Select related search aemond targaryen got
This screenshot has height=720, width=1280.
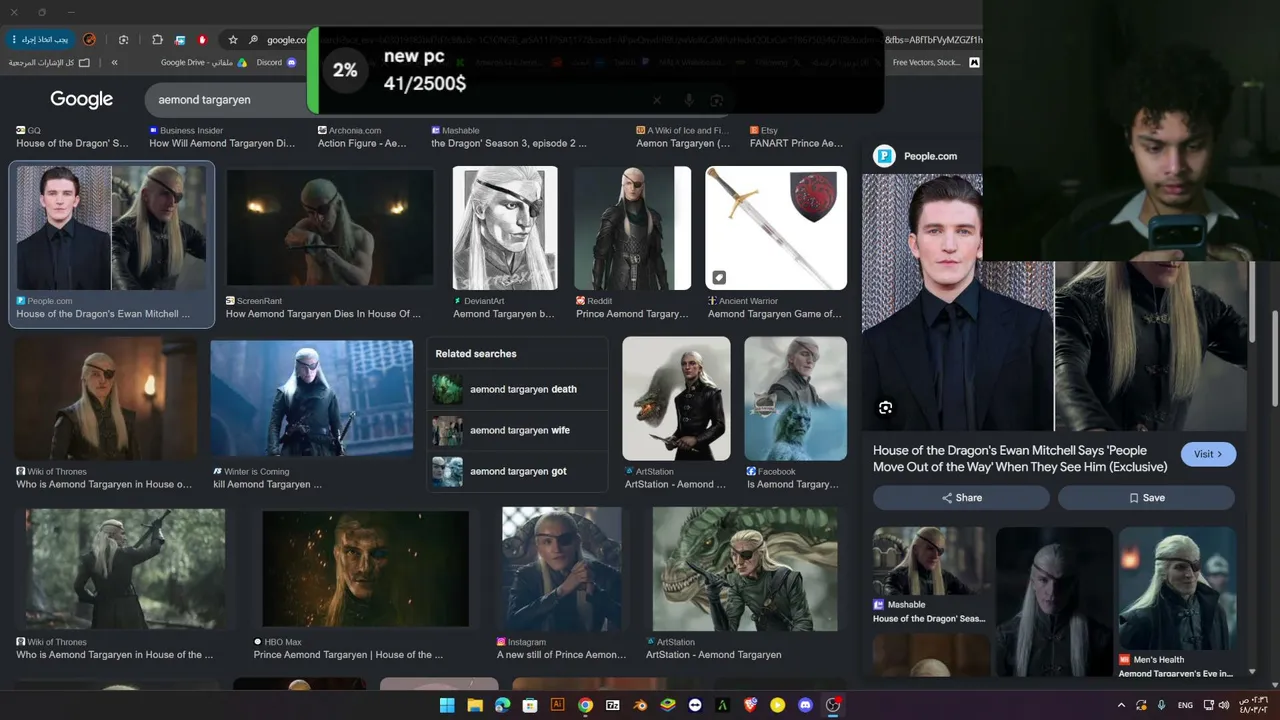518,471
